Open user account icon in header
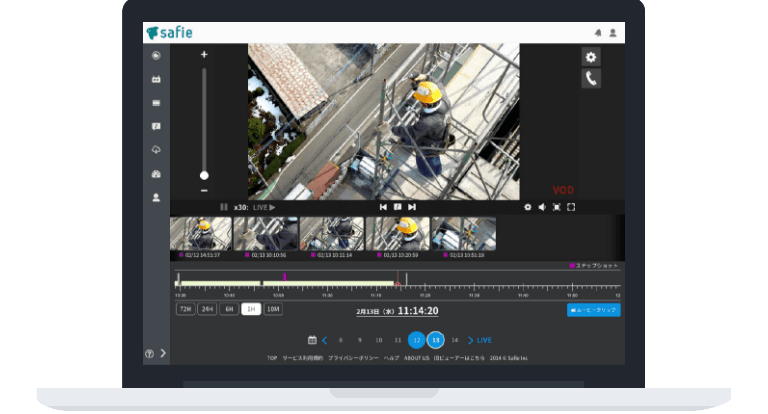Viewport: 768px width, 414px height. tap(613, 33)
